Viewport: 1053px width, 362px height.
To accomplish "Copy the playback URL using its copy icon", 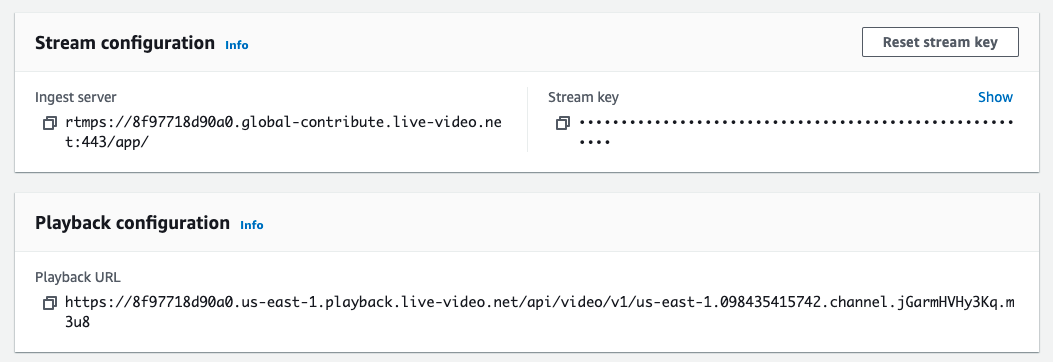I will [x=50, y=304].
